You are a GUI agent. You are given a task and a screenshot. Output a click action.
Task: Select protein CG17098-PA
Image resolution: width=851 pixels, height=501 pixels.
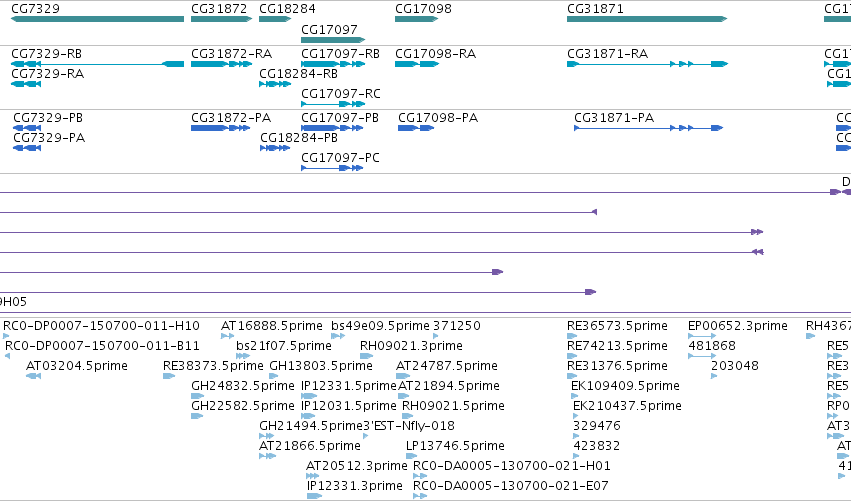[x=416, y=128]
